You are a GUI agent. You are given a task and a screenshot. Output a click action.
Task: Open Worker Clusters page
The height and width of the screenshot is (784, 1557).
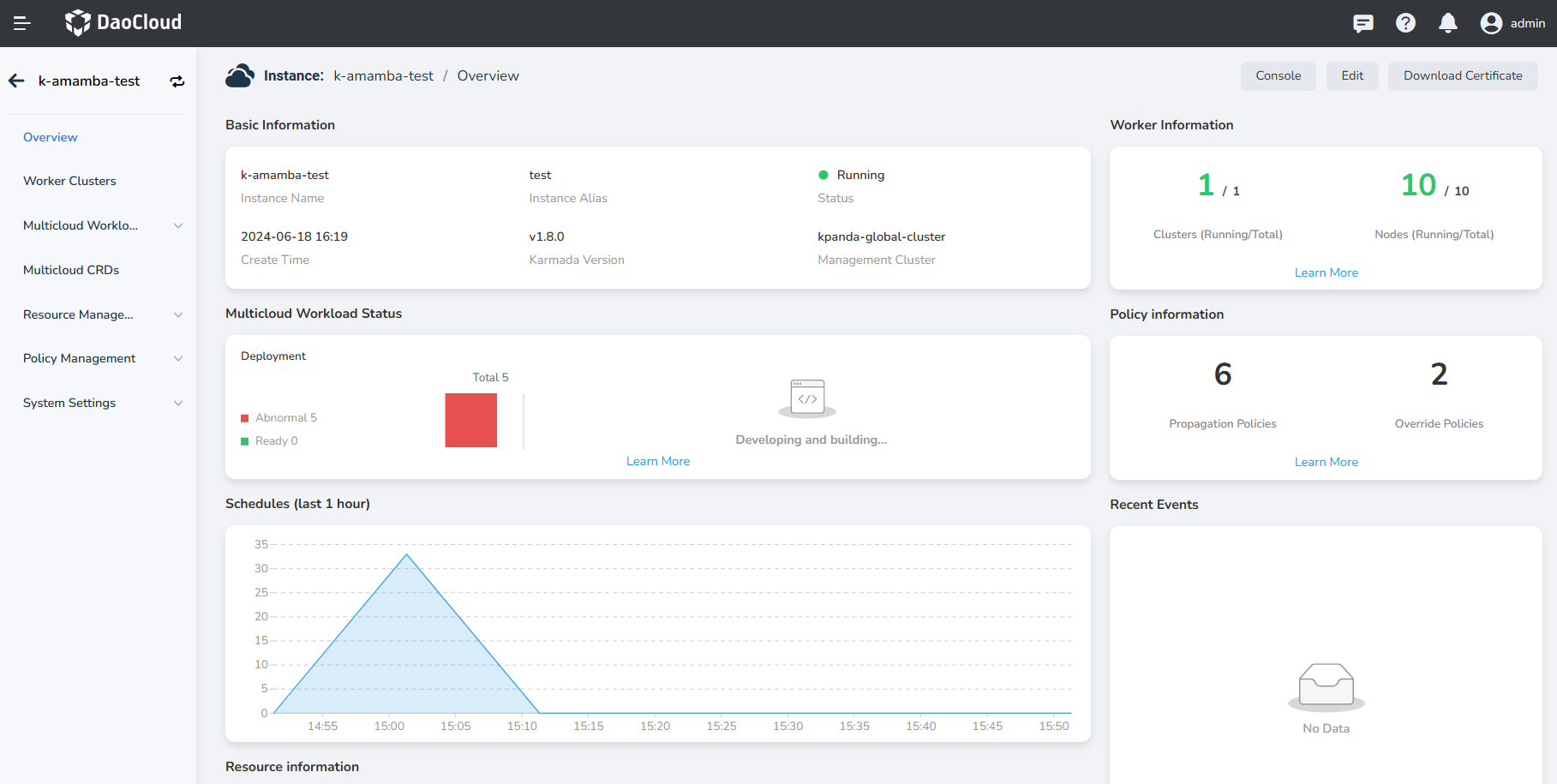coord(69,181)
